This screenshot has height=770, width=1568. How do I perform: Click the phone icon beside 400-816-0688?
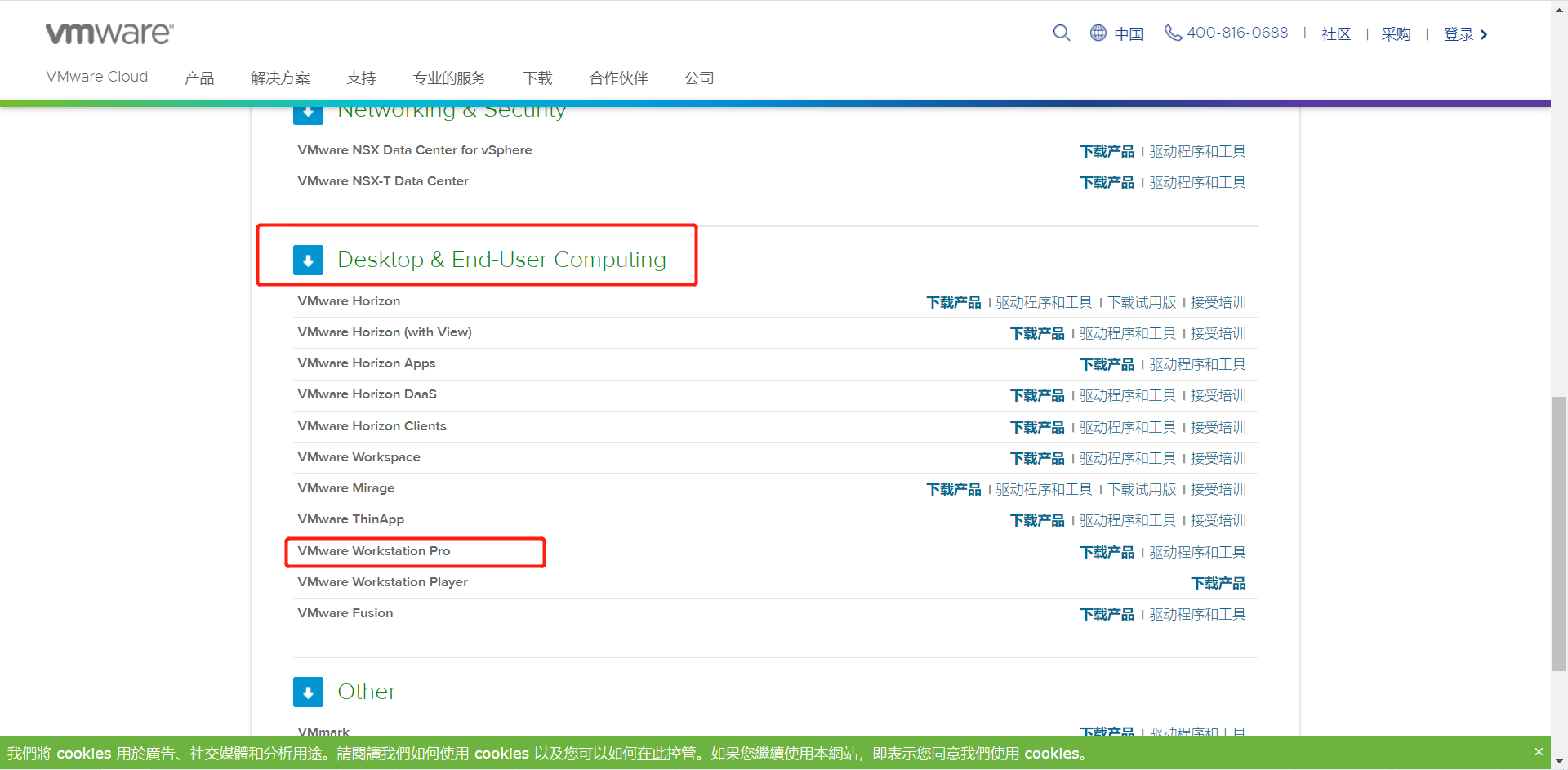pos(1173,33)
